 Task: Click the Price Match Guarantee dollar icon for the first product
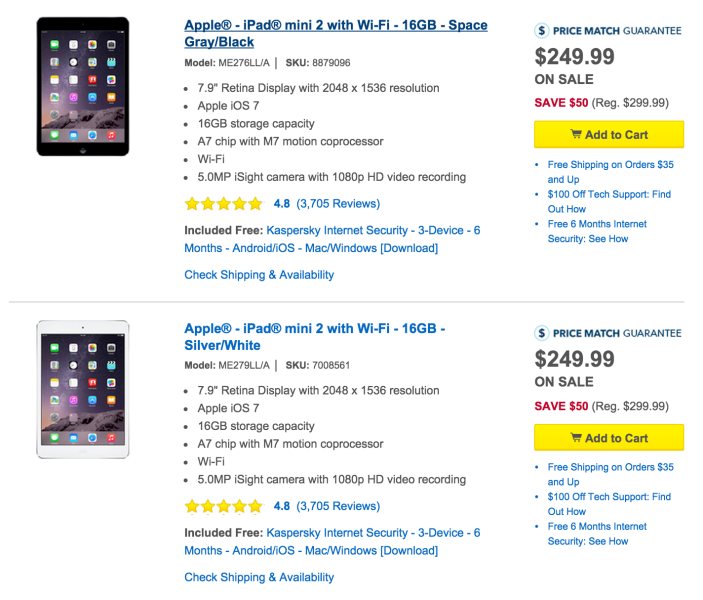tap(542, 31)
